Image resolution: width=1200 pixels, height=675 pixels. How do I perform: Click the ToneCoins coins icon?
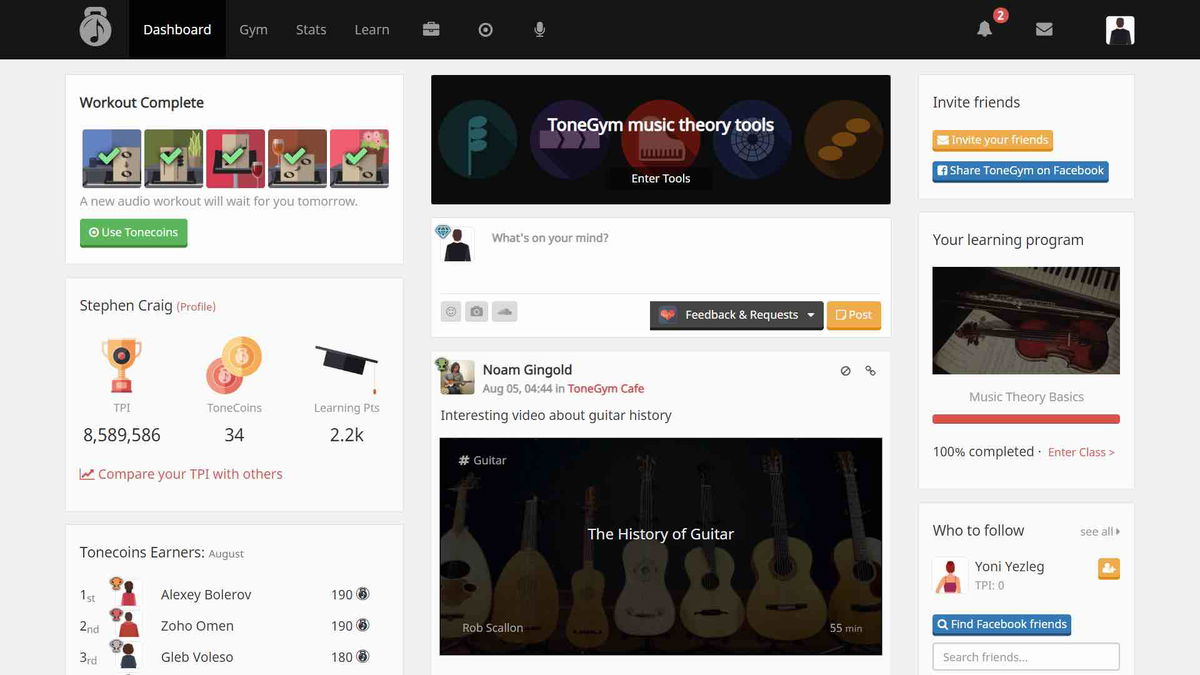pos(234,366)
